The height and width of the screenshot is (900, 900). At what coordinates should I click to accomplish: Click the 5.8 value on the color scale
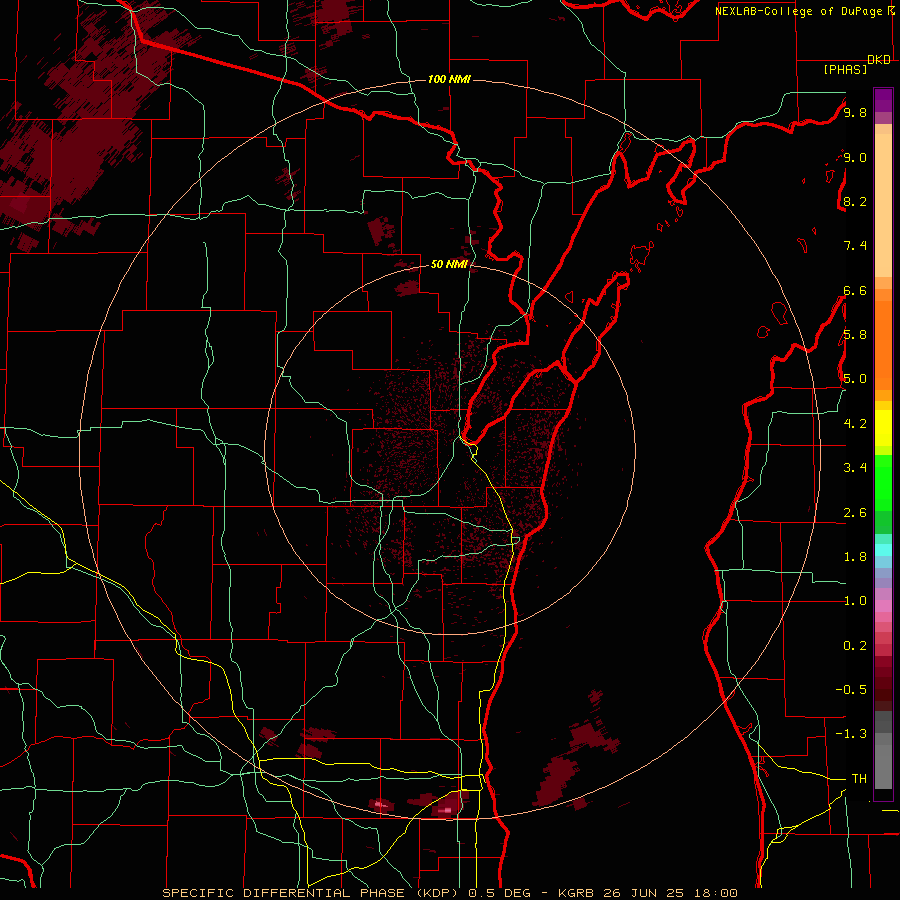point(855,335)
